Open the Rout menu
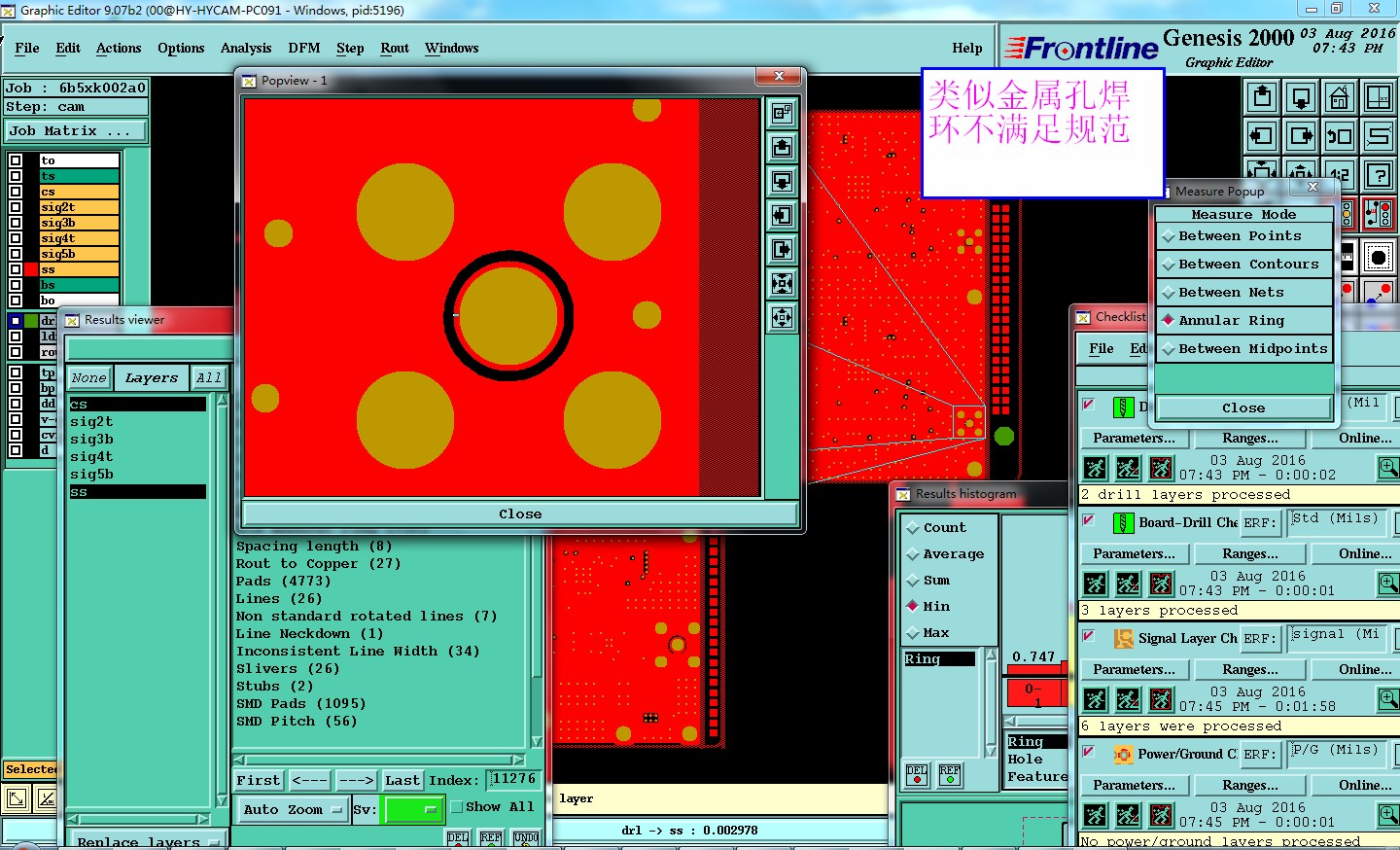 tap(395, 48)
